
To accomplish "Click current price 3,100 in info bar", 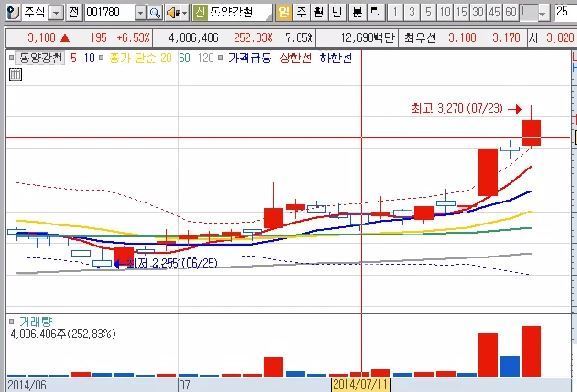I will point(41,38).
